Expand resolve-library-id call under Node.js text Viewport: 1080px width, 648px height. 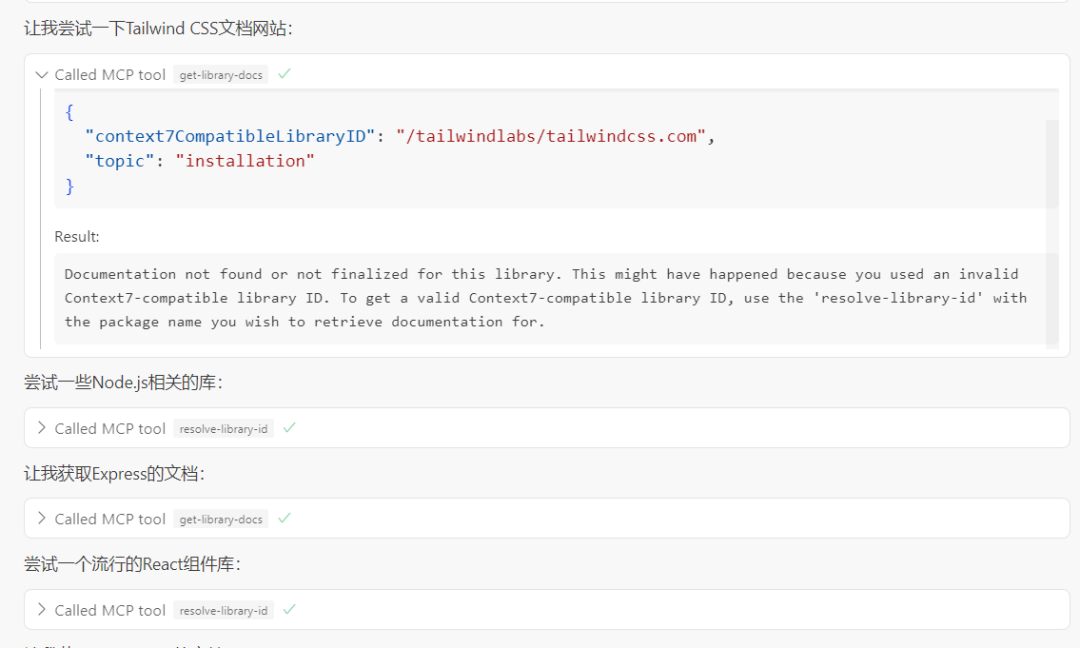coord(41,428)
